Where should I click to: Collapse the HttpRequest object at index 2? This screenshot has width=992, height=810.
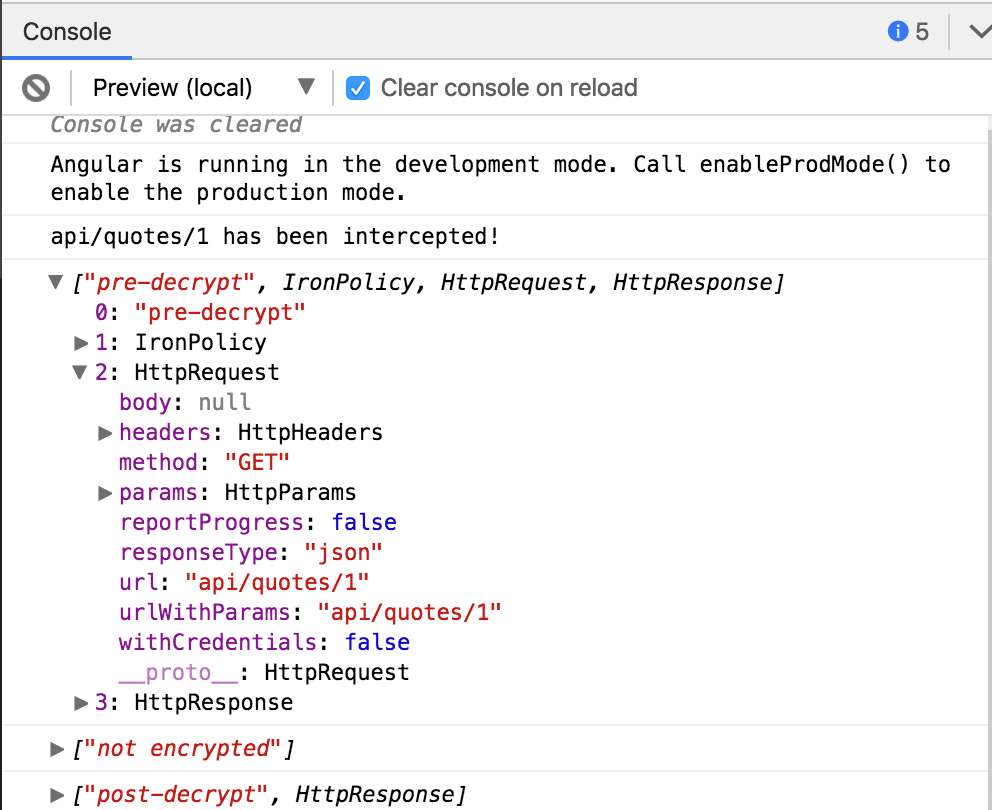(x=80, y=372)
